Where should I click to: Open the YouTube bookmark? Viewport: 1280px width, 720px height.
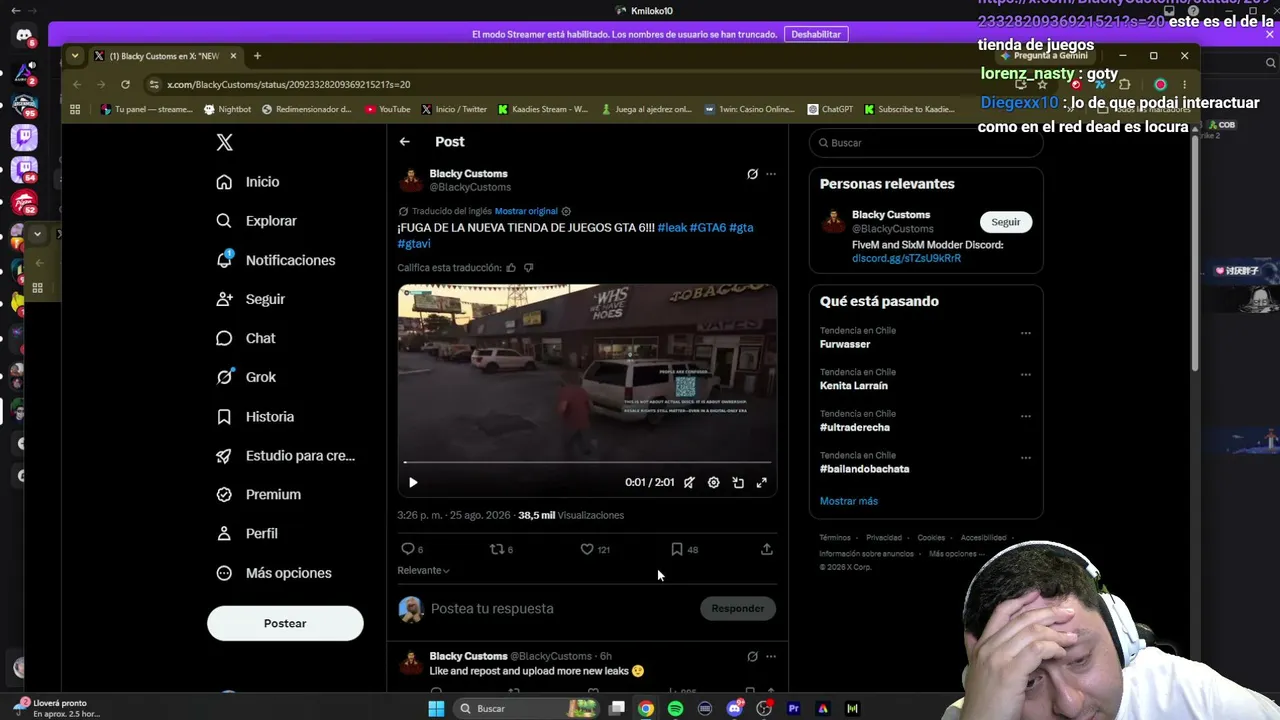tap(388, 109)
